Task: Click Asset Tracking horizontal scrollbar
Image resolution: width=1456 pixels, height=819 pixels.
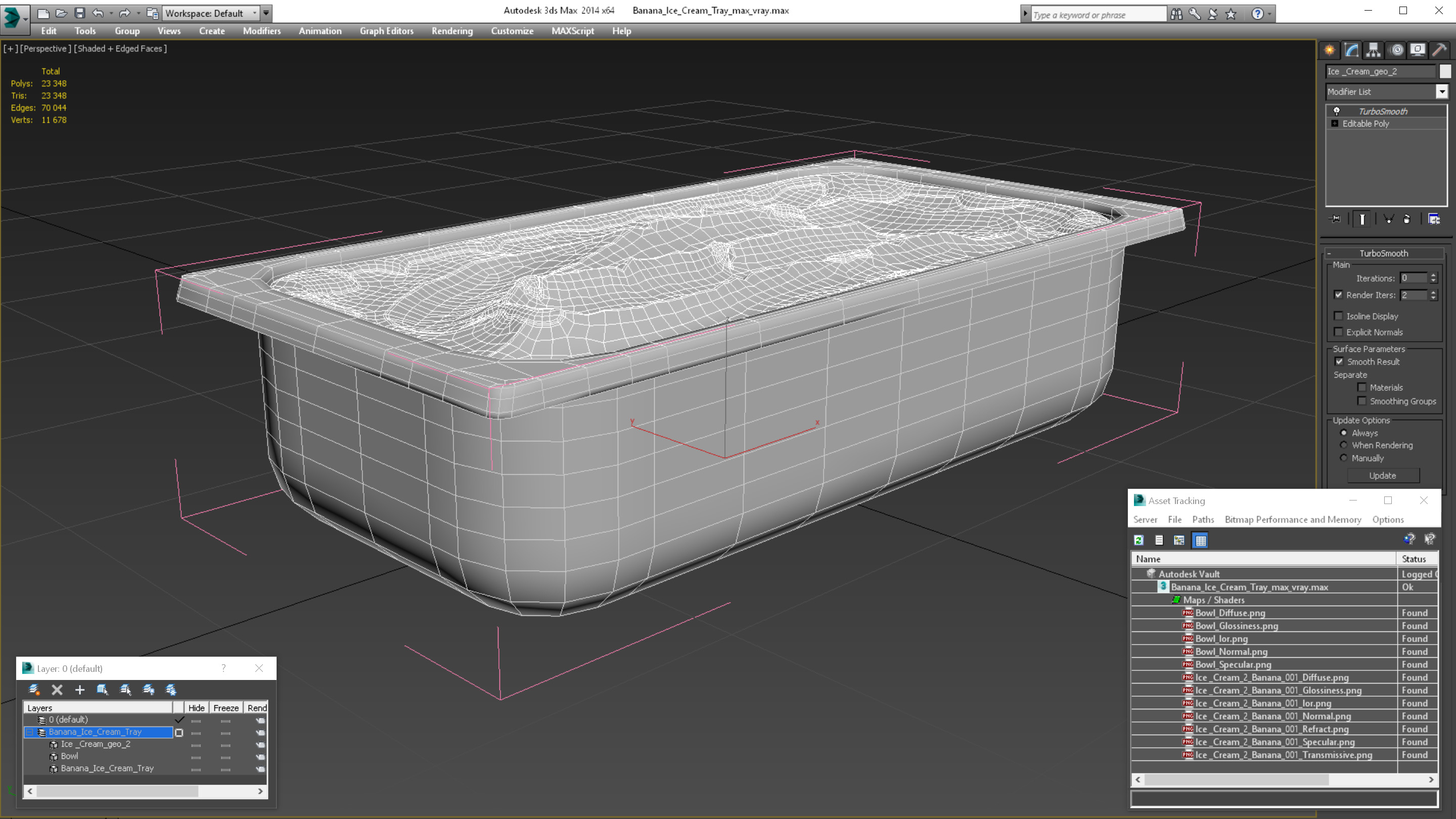Action: click(x=1284, y=780)
